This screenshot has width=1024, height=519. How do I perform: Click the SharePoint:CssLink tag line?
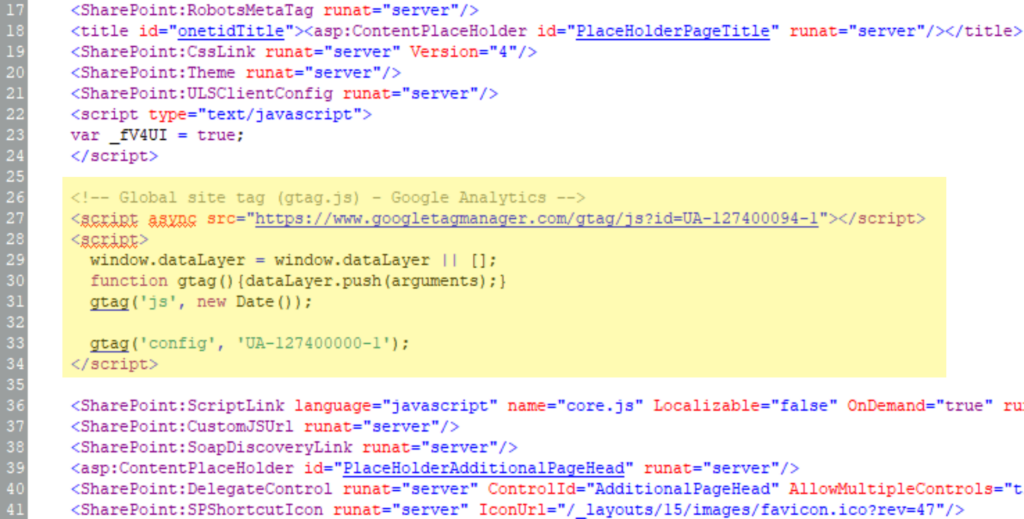304,52
